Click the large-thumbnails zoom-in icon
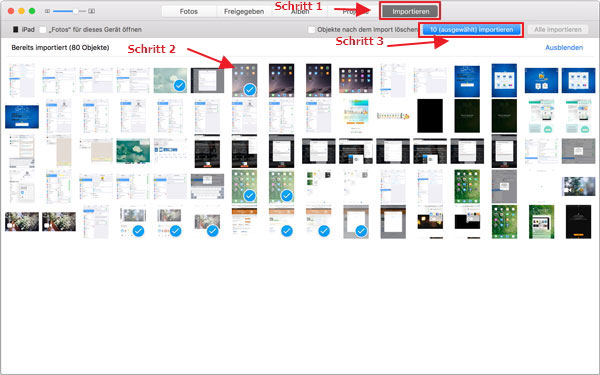 point(92,11)
